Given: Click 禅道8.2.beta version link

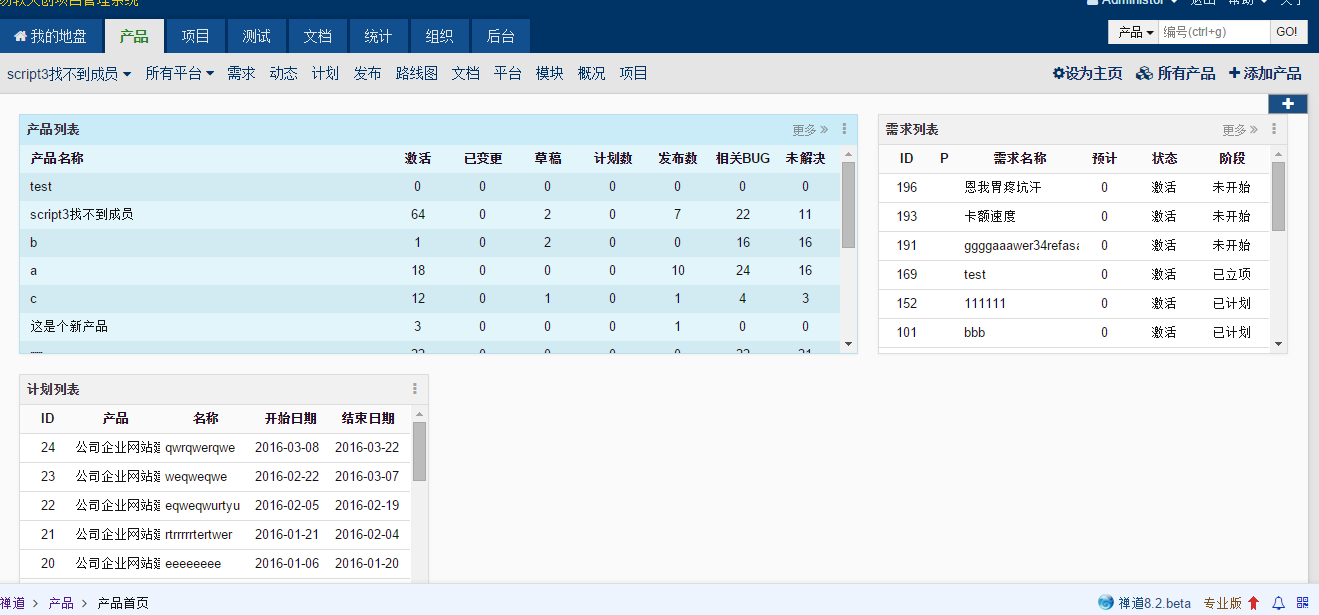Looking at the screenshot, I should [x=1154, y=603].
